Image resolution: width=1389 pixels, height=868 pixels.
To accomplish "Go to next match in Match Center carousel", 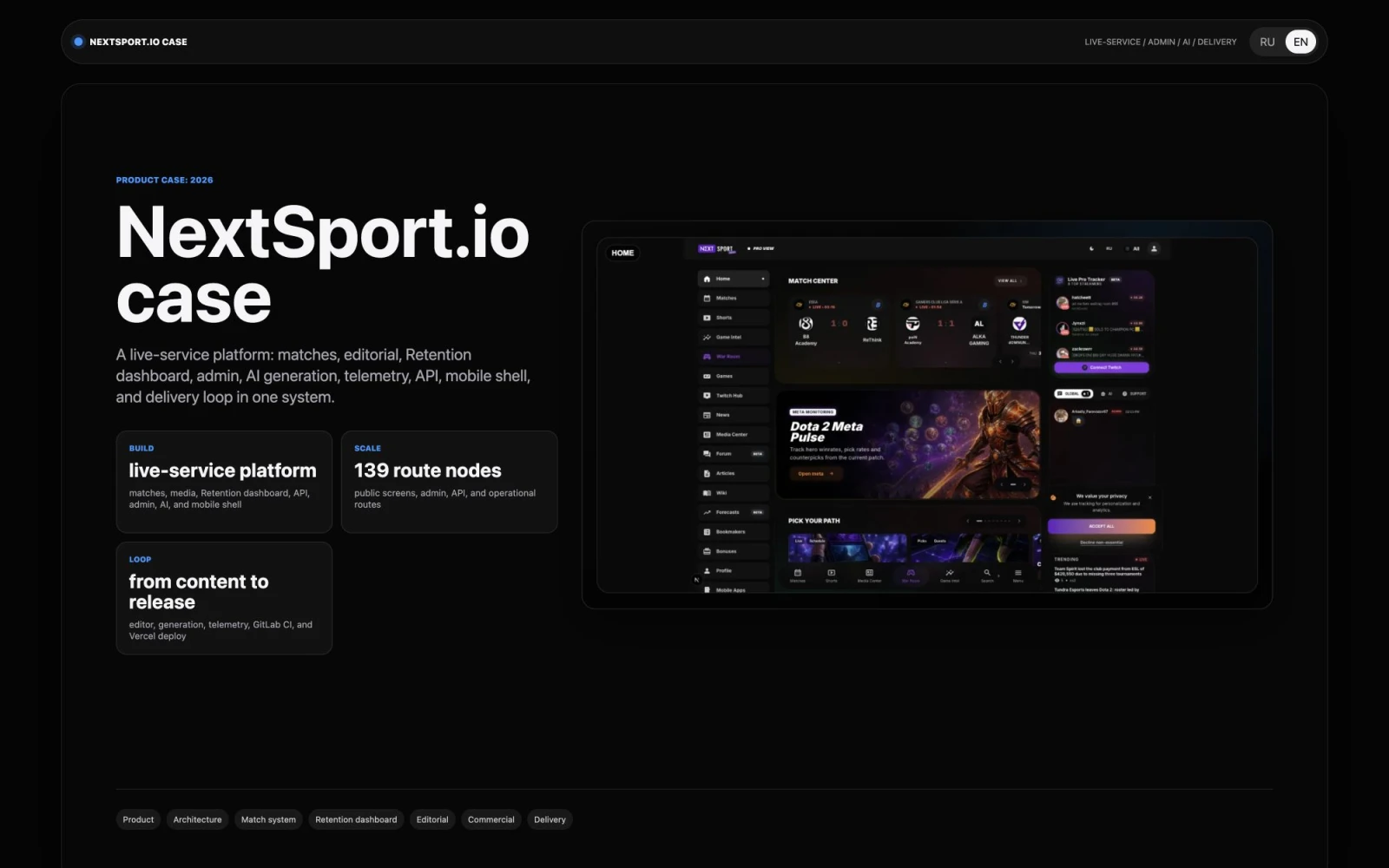I will click(1012, 361).
